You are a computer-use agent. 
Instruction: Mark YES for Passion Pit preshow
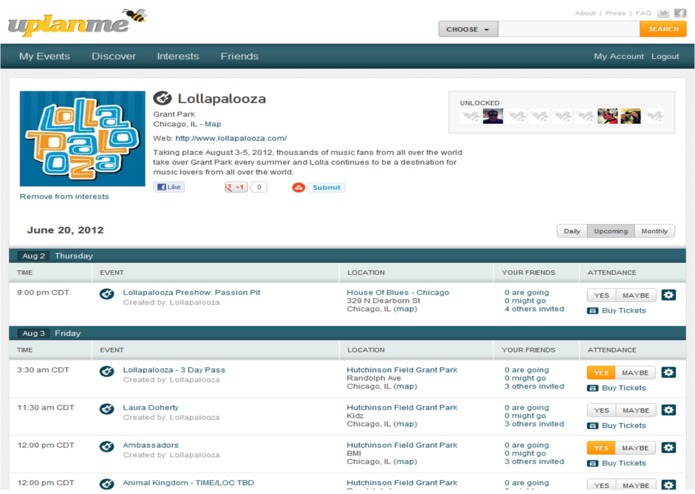[601, 296]
